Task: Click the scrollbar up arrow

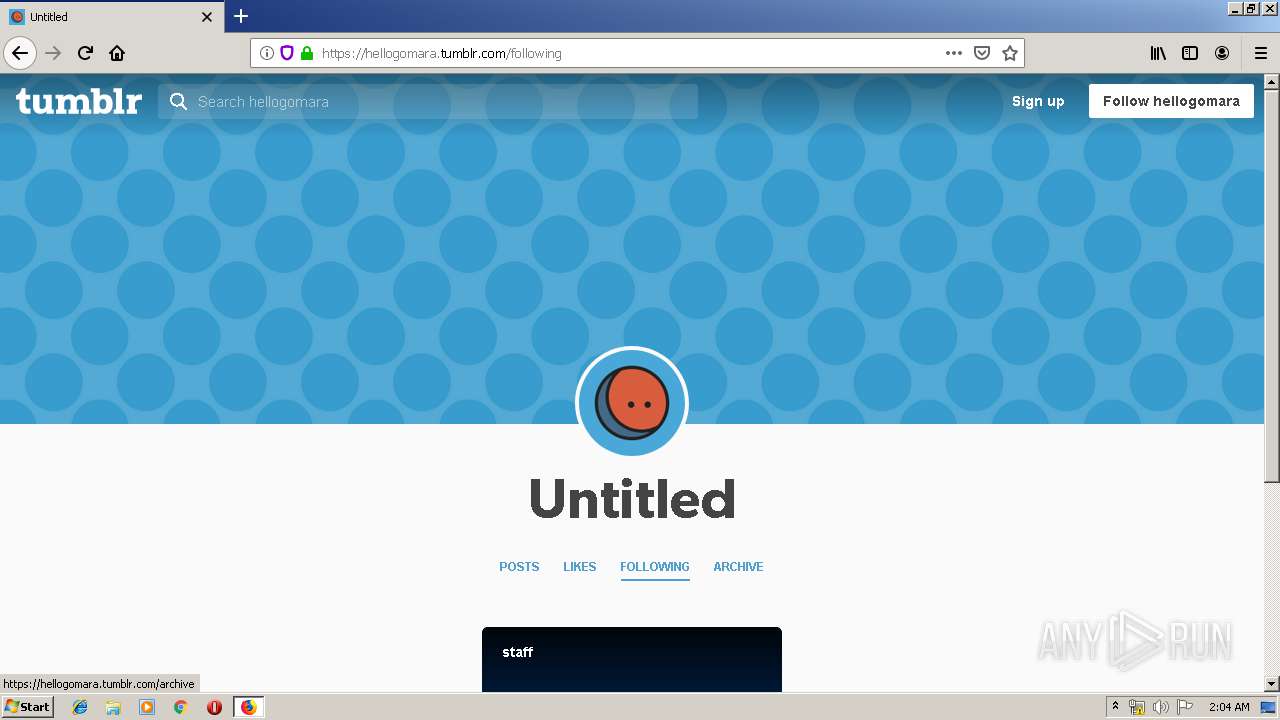Action: [x=1272, y=81]
